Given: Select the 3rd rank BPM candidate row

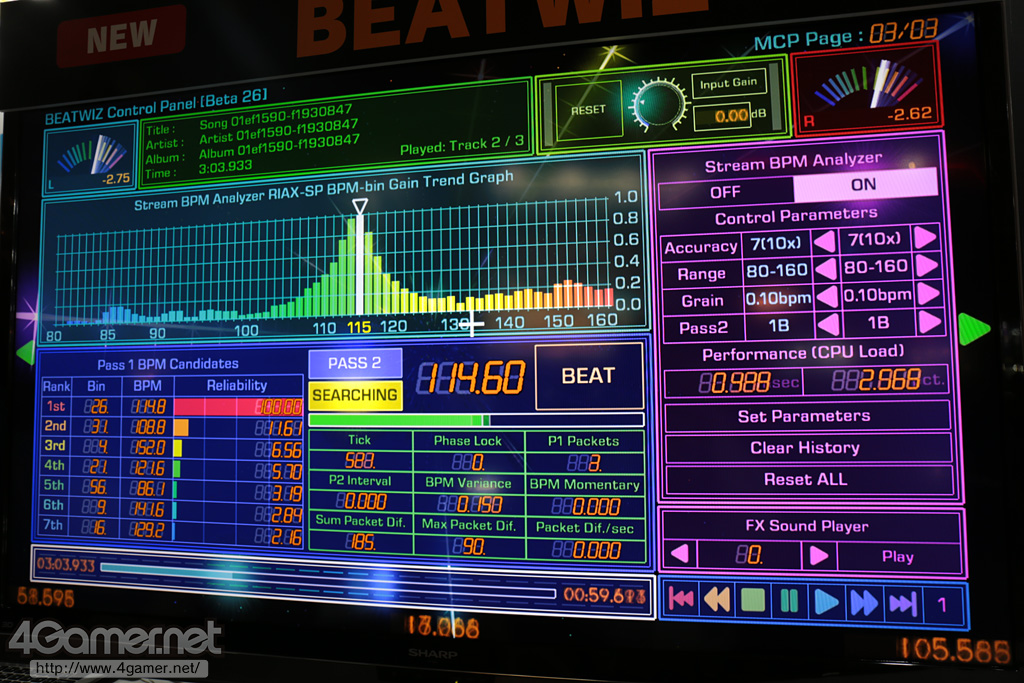Looking at the screenshot, I should pyautogui.click(x=172, y=447).
